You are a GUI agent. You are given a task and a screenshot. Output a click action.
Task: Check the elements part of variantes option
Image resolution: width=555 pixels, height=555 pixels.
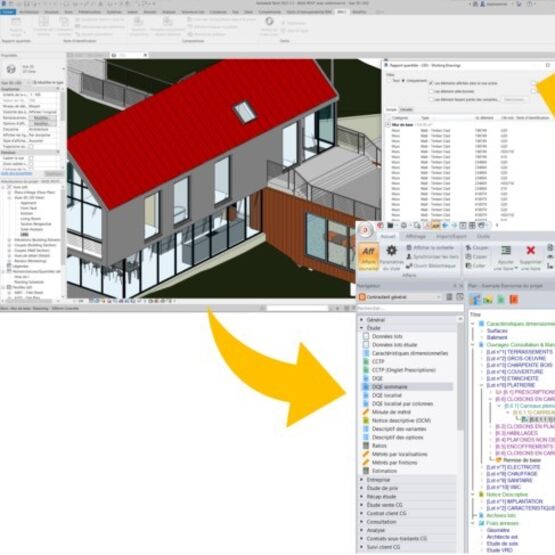tap(431, 99)
